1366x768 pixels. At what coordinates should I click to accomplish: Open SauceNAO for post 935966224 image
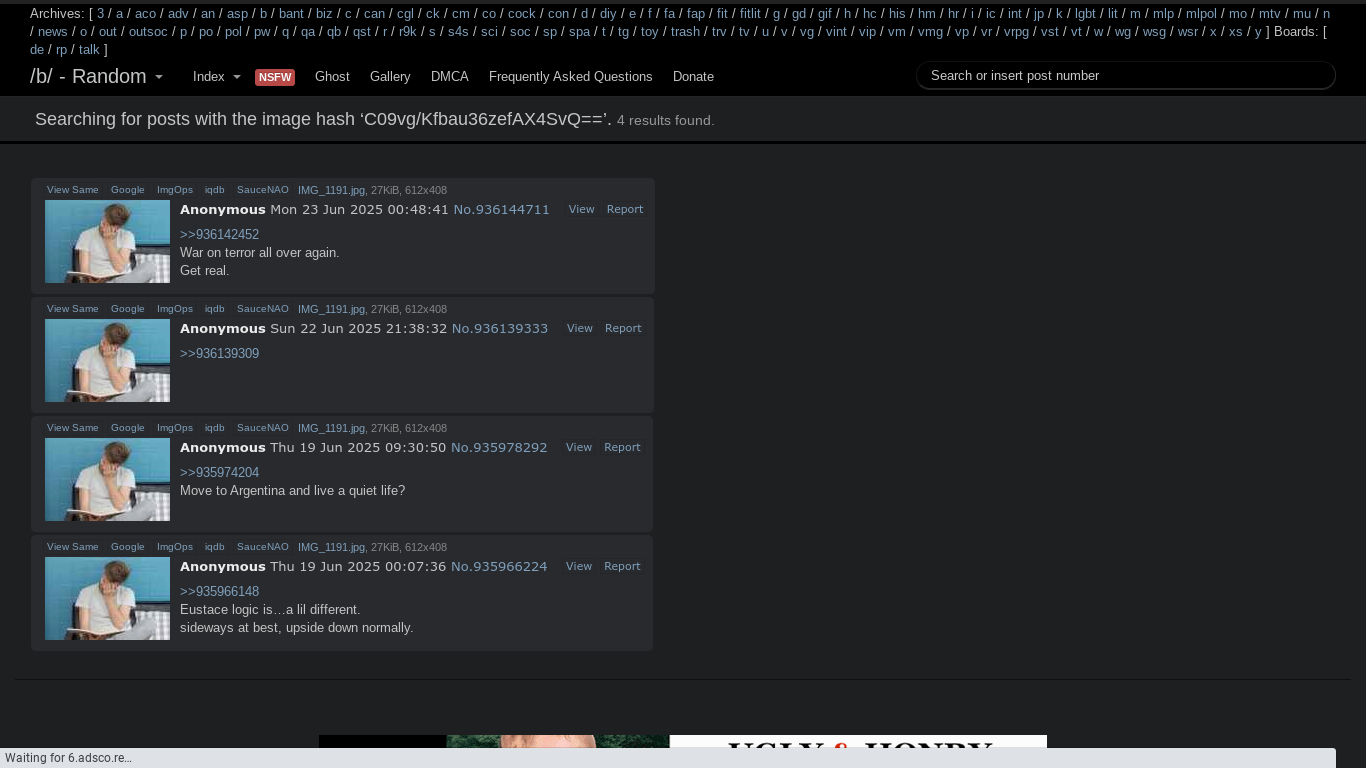[x=263, y=547]
